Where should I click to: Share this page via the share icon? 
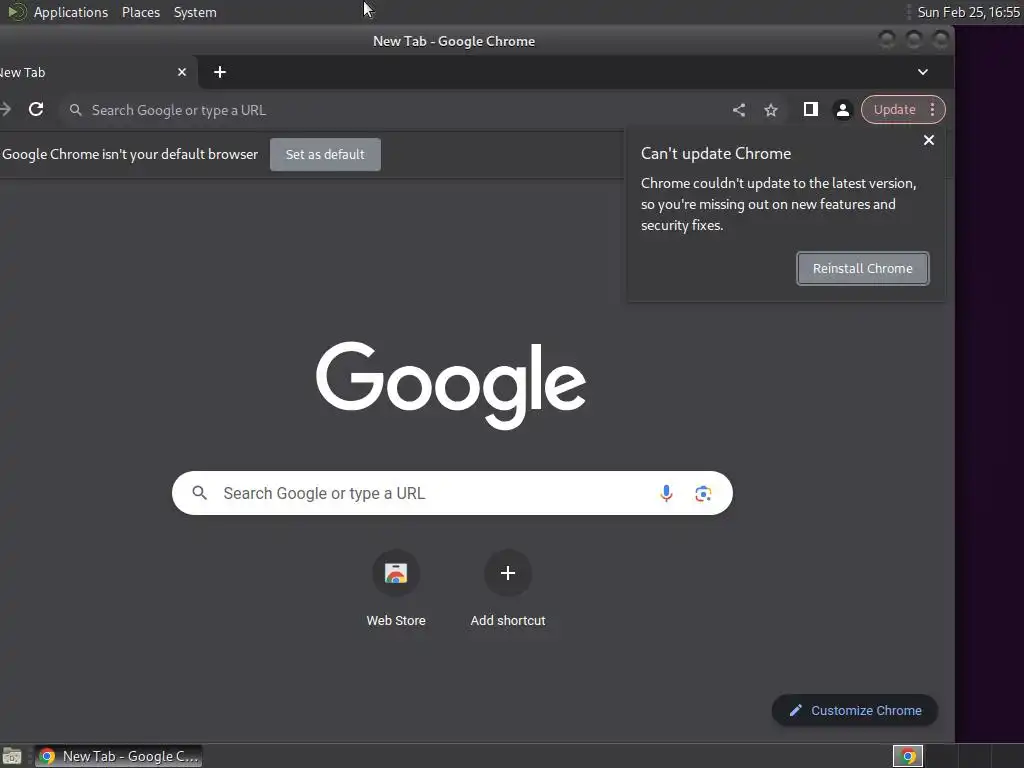739,110
